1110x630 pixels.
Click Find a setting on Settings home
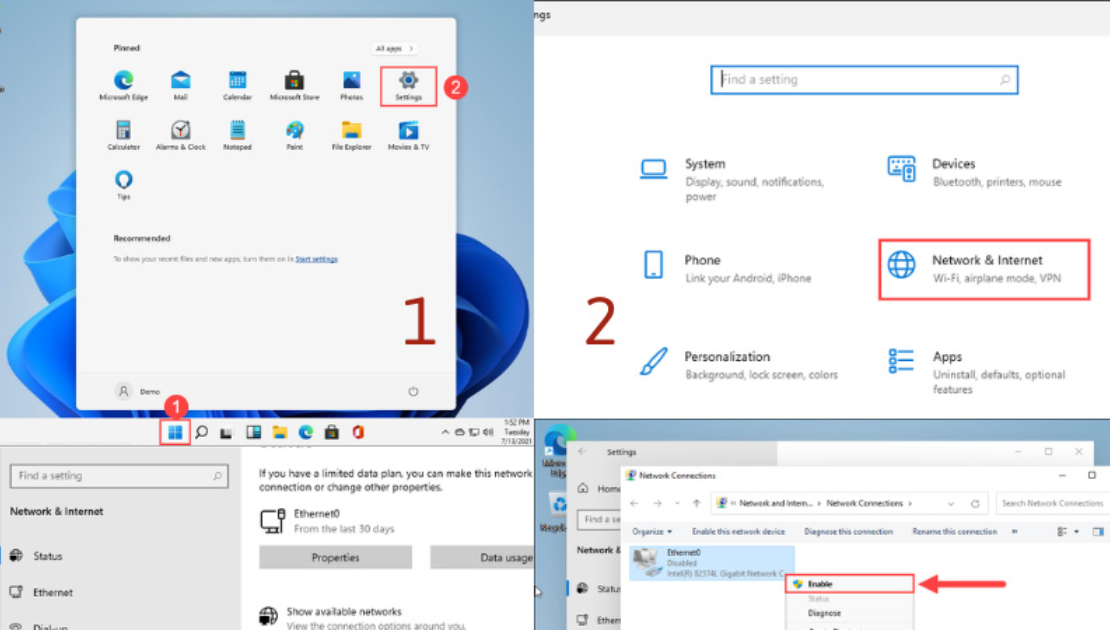click(864, 80)
